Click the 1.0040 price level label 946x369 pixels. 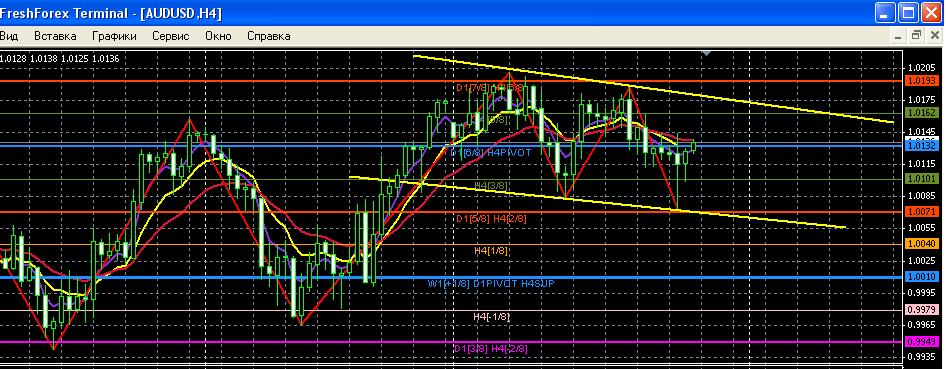pyautogui.click(x=921, y=244)
